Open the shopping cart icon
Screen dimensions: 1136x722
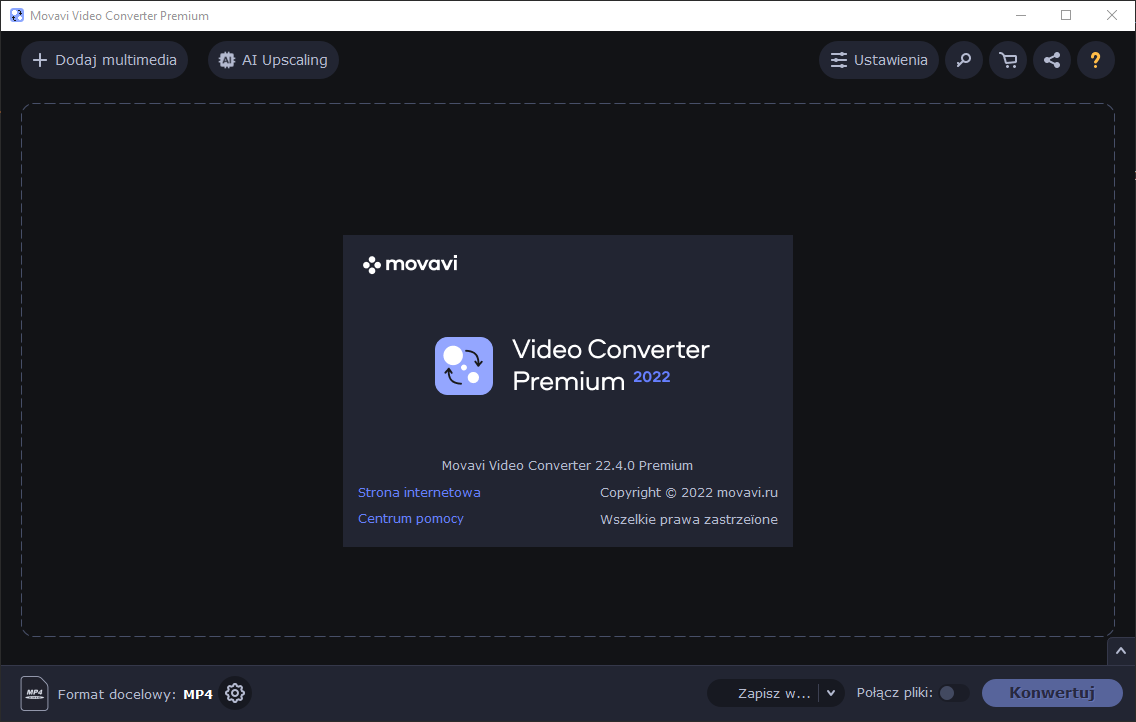coord(1008,60)
